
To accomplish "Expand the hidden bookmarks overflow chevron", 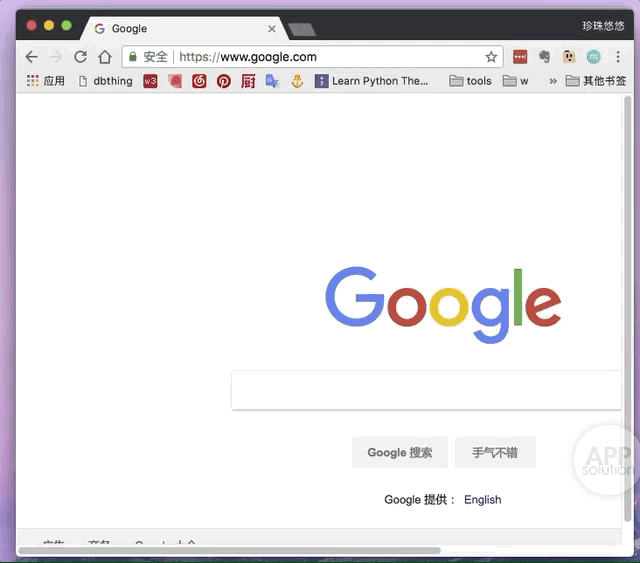I will tap(552, 81).
